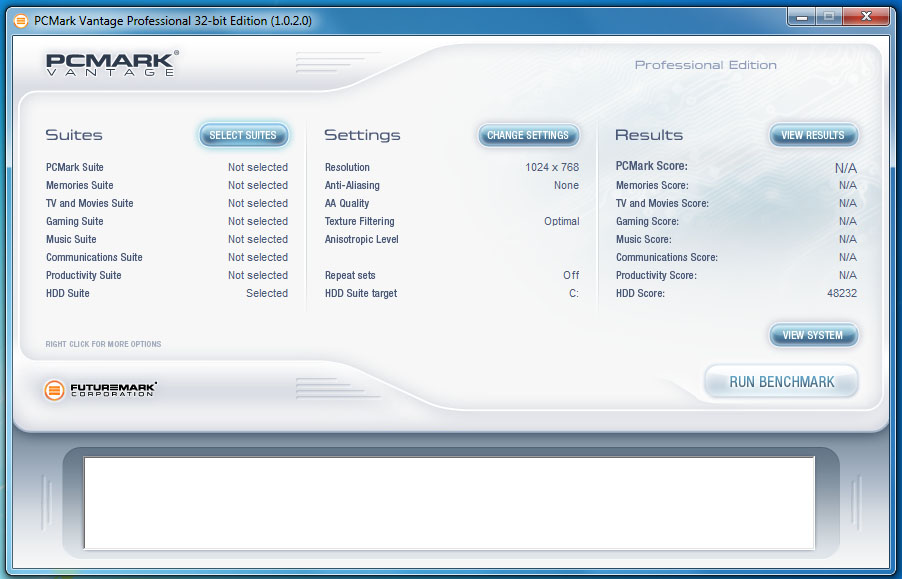Click the PCMark Score N/A value
The height and width of the screenshot is (579, 902).
point(846,168)
